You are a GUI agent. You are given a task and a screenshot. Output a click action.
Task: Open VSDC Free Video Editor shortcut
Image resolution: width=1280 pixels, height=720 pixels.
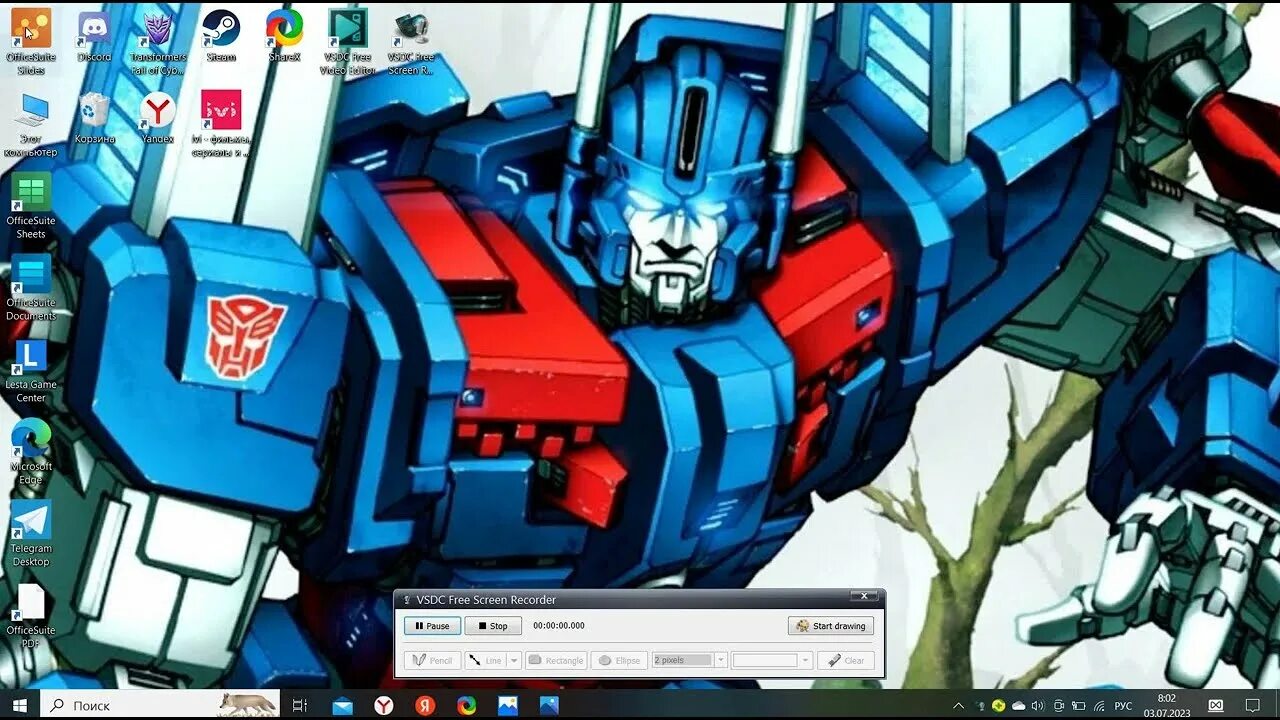[x=347, y=42]
